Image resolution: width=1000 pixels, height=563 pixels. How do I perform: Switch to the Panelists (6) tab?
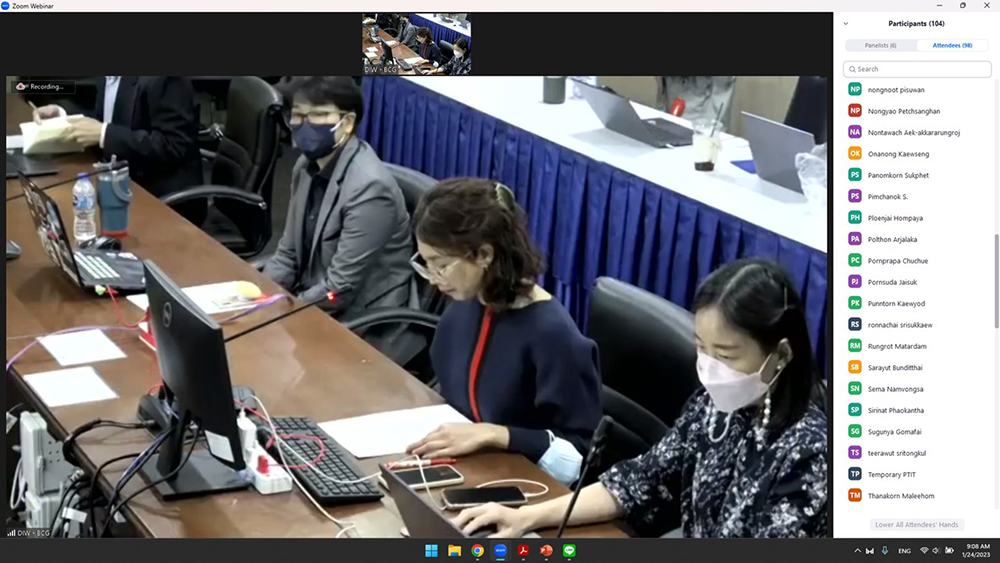pos(880,45)
